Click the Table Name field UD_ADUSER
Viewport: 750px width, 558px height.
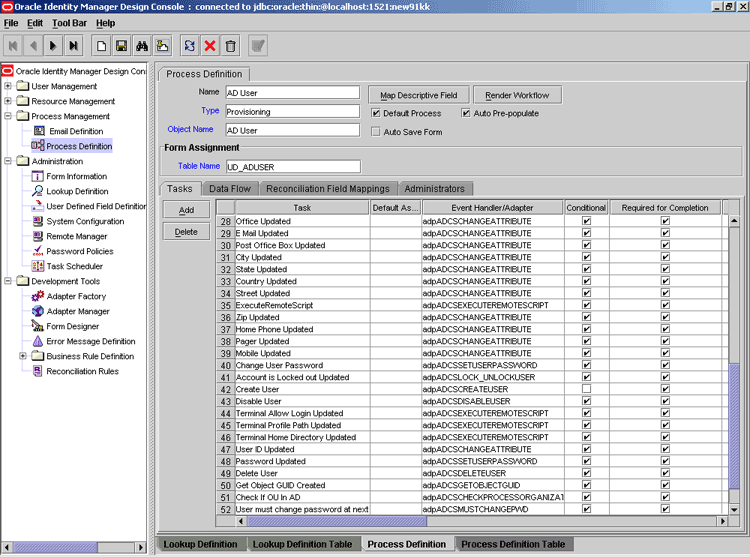(293, 167)
